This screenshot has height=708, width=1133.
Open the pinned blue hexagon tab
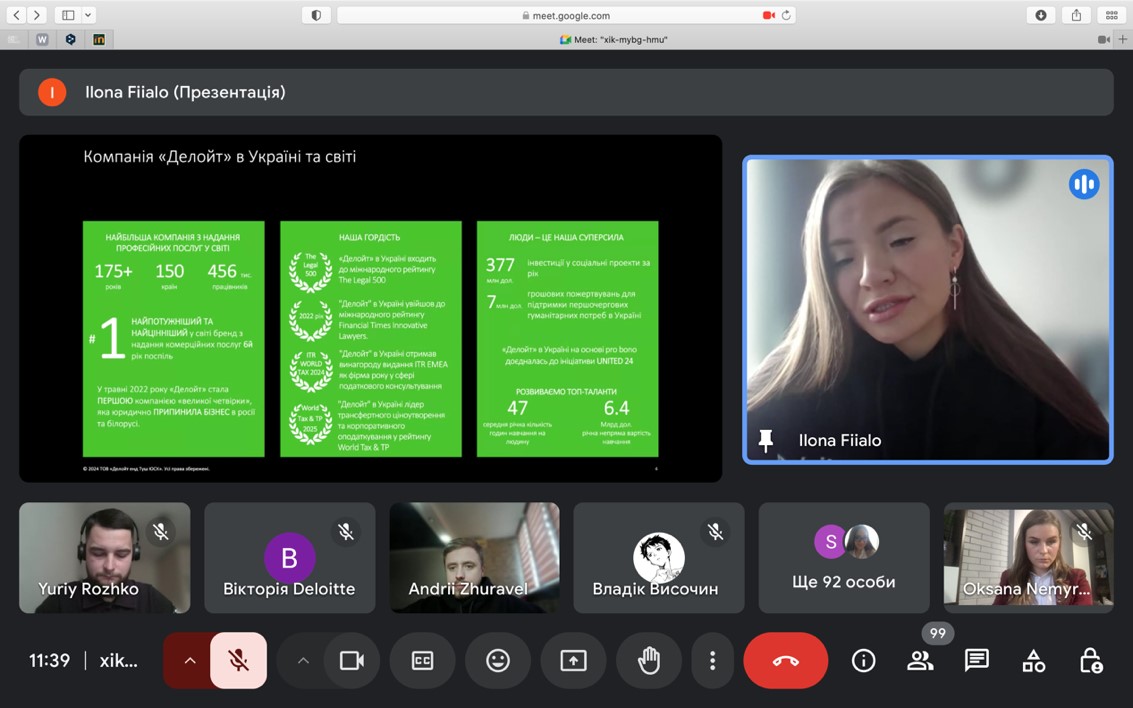[71, 40]
